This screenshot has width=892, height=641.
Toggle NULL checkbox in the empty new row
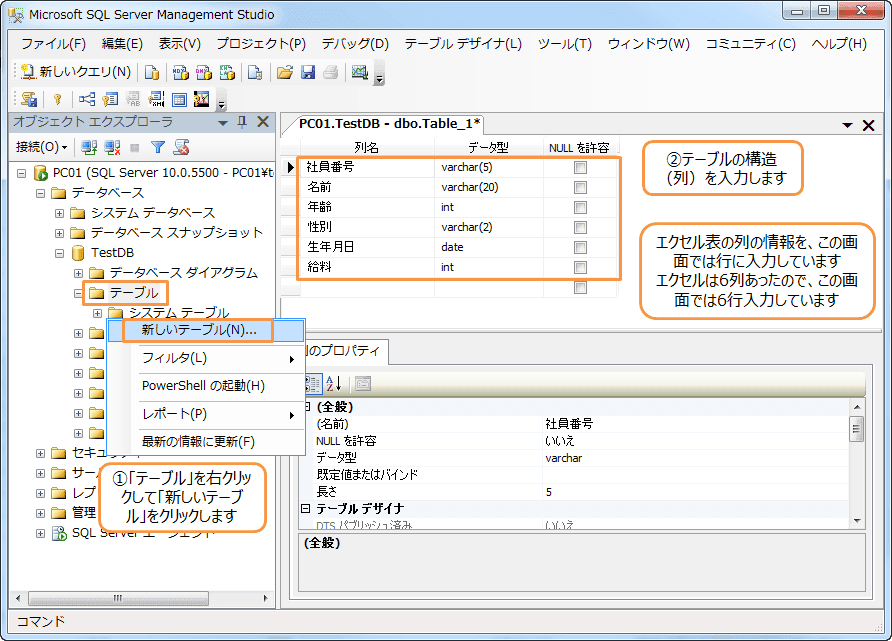coord(580,287)
